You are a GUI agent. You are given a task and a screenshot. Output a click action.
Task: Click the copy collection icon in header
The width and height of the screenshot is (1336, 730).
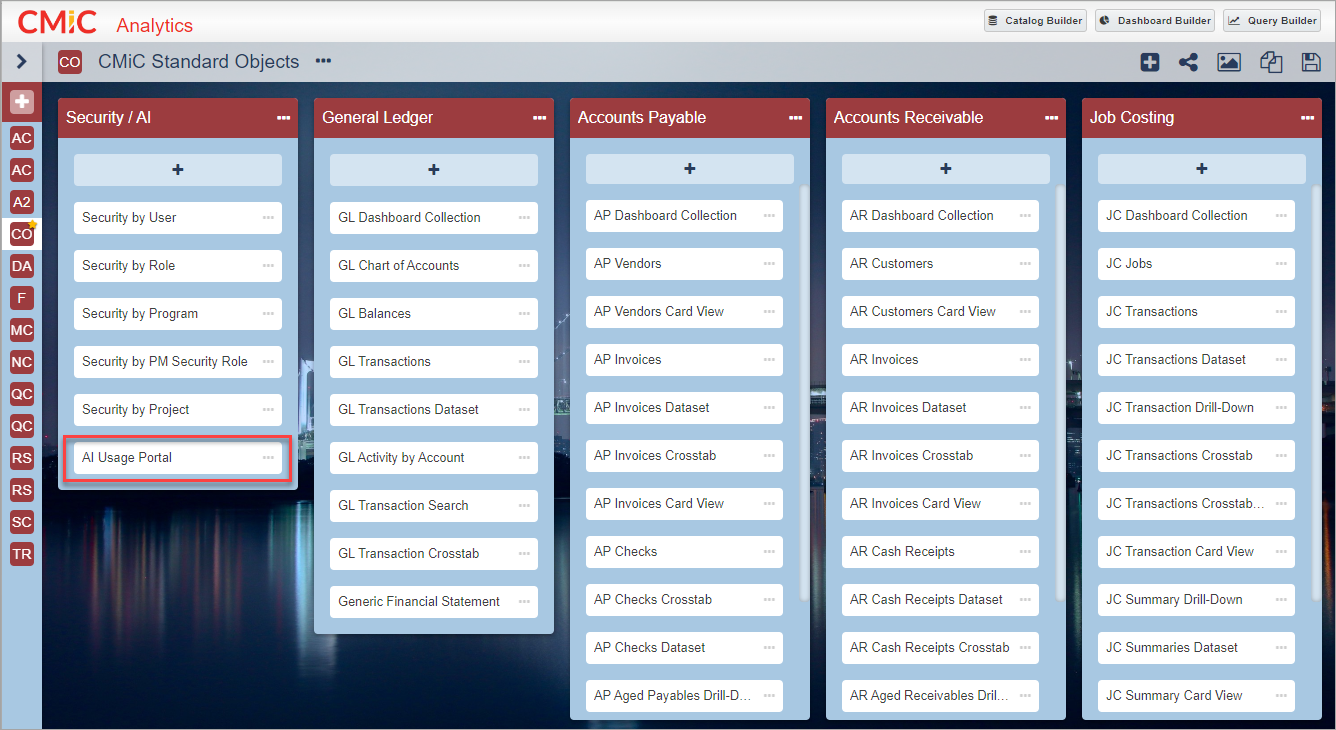(x=1271, y=62)
